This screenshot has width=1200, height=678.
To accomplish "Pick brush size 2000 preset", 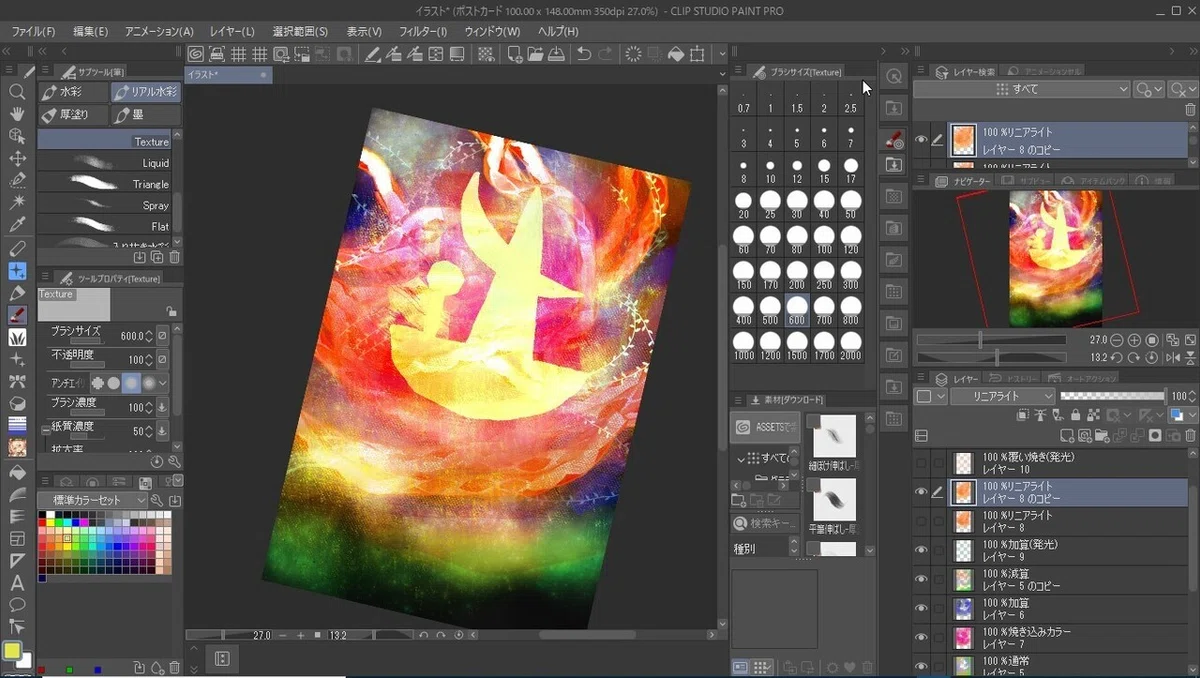I will (850, 346).
